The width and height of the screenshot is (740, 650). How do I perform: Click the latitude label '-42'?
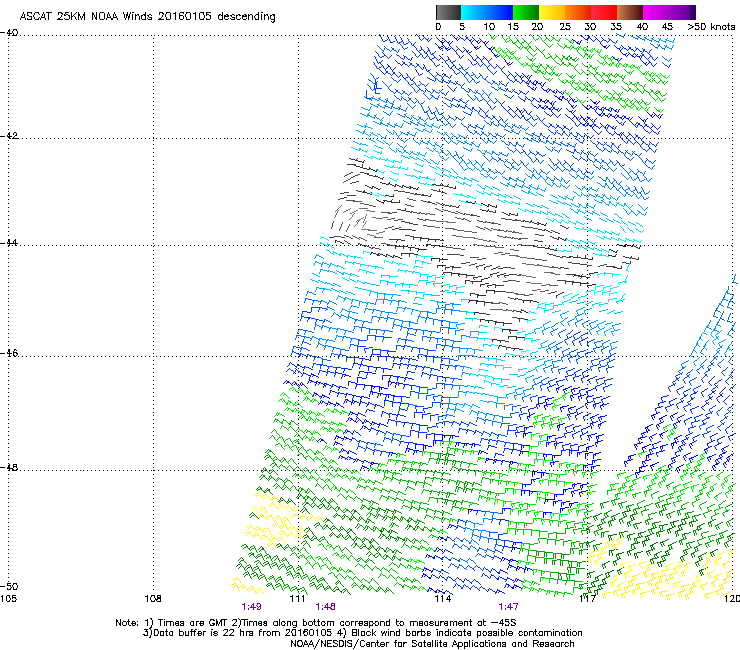(x=9, y=136)
